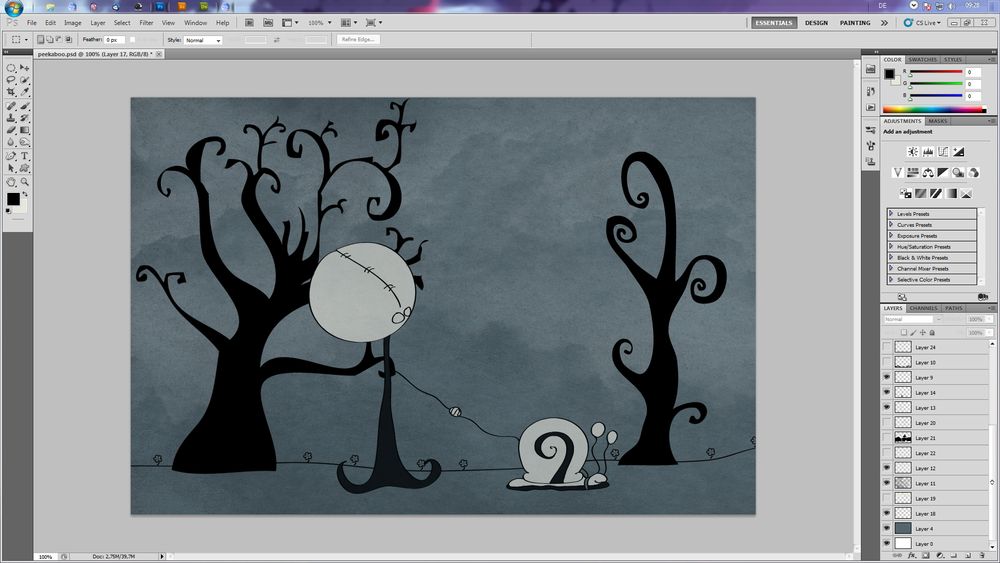
Task: Select the Brush tool
Action: pyautogui.click(x=24, y=106)
